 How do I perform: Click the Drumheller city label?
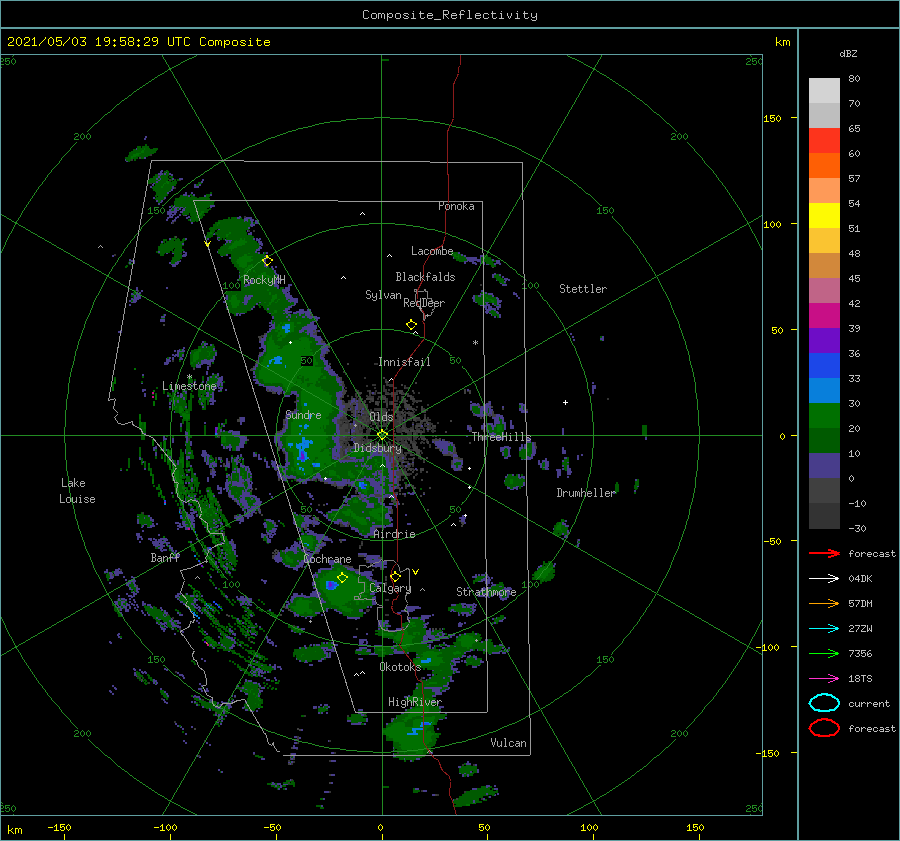coord(586,493)
